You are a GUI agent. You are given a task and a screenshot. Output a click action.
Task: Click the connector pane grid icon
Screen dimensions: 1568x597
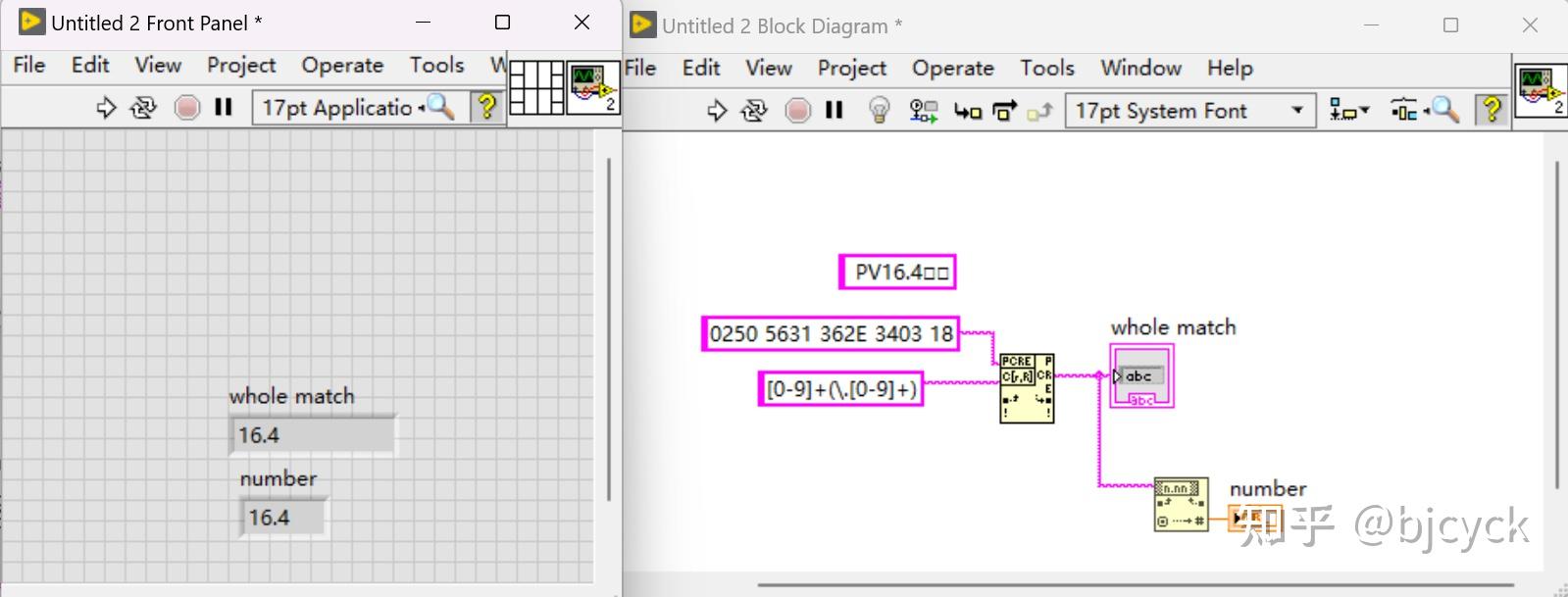point(536,87)
